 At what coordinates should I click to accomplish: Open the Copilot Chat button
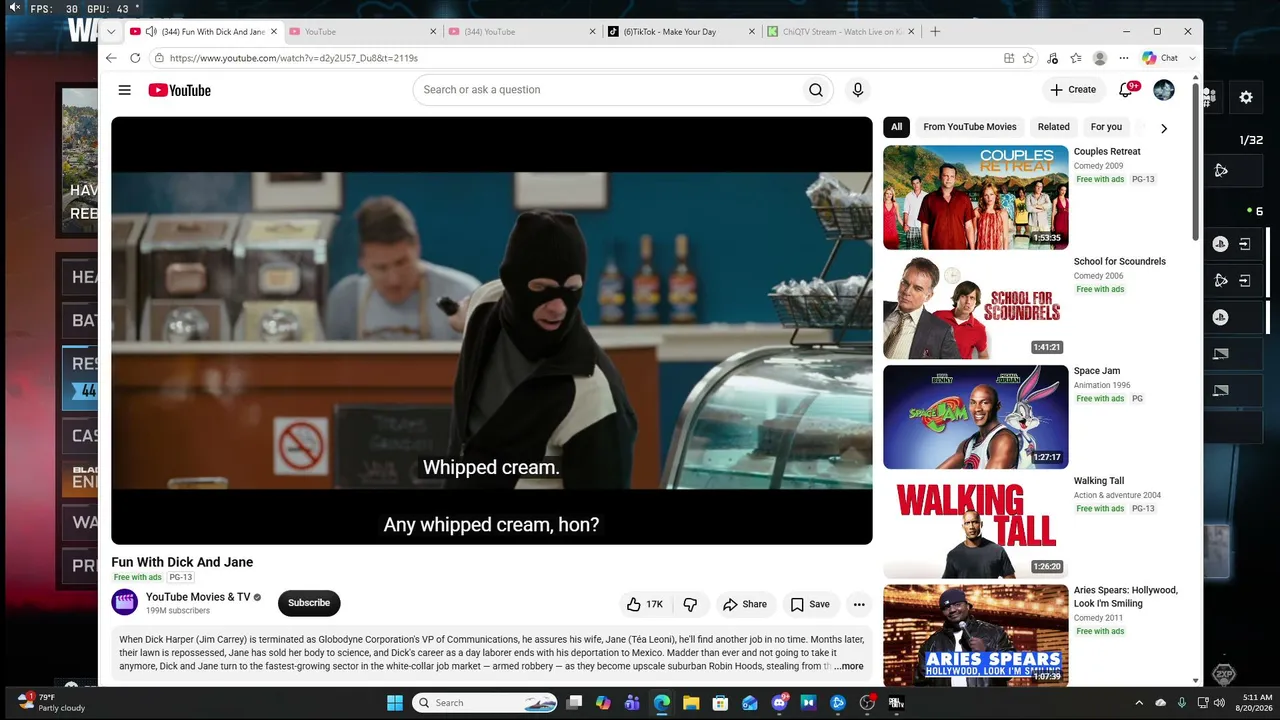[1160, 58]
